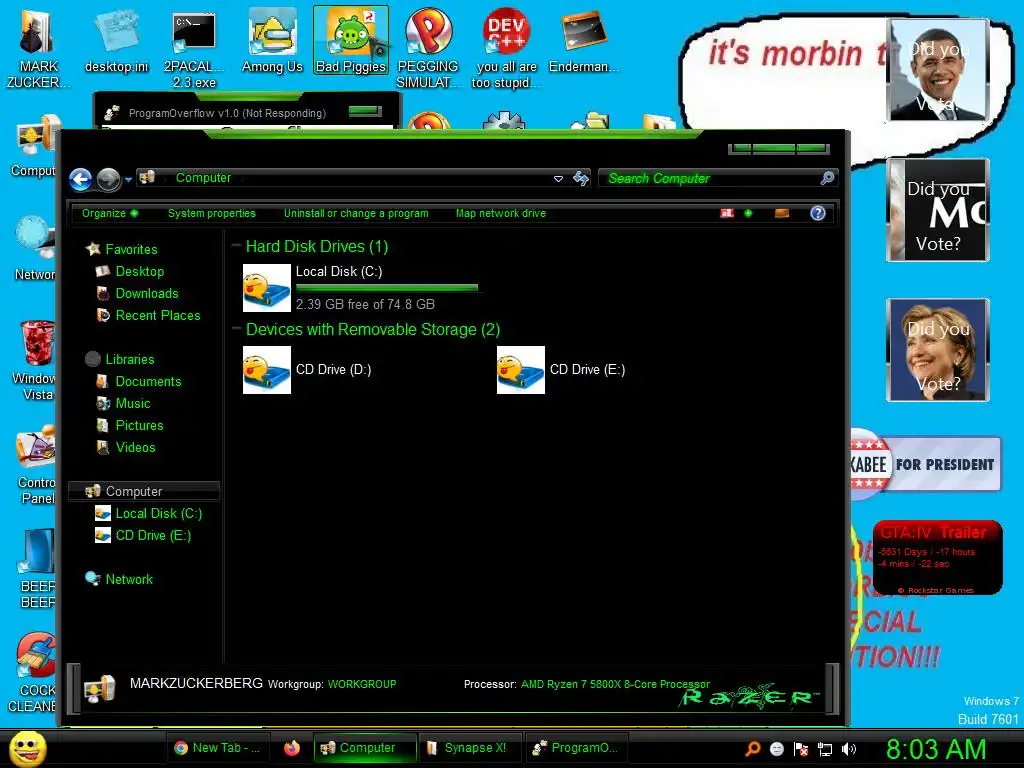Click System properties in the toolbar

point(212,213)
